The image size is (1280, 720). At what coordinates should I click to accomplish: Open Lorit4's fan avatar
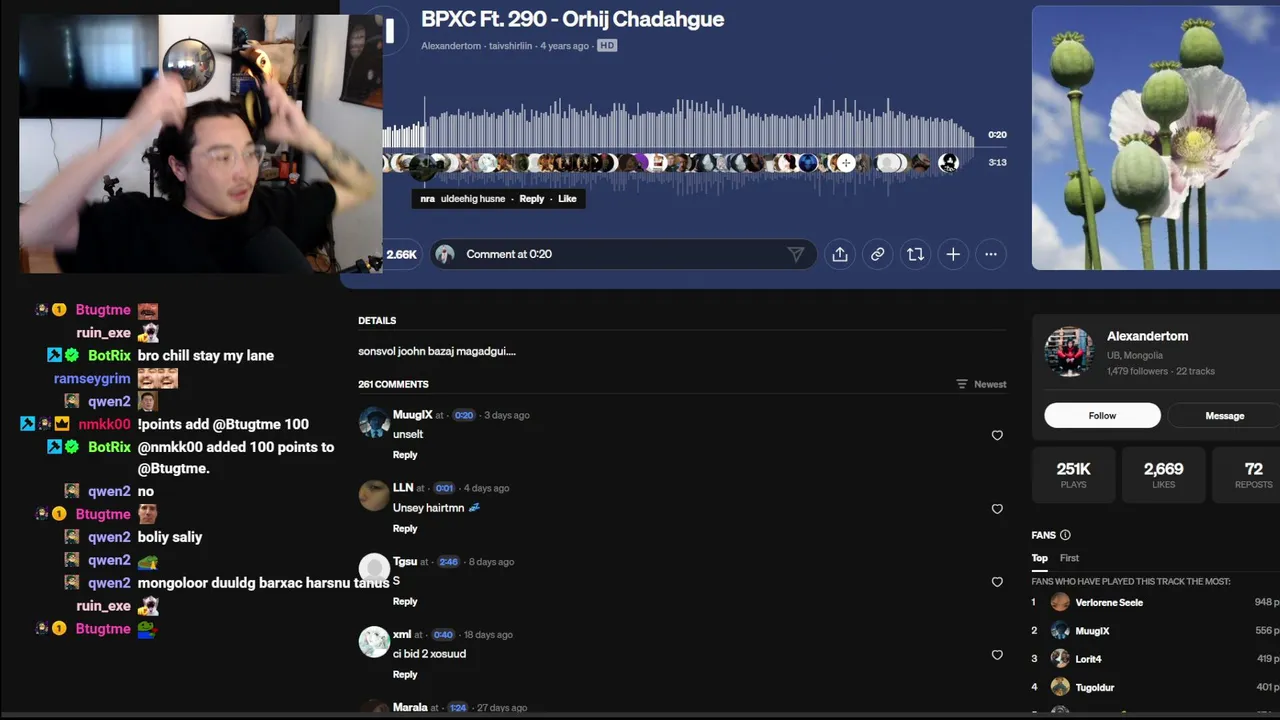pos(1060,659)
